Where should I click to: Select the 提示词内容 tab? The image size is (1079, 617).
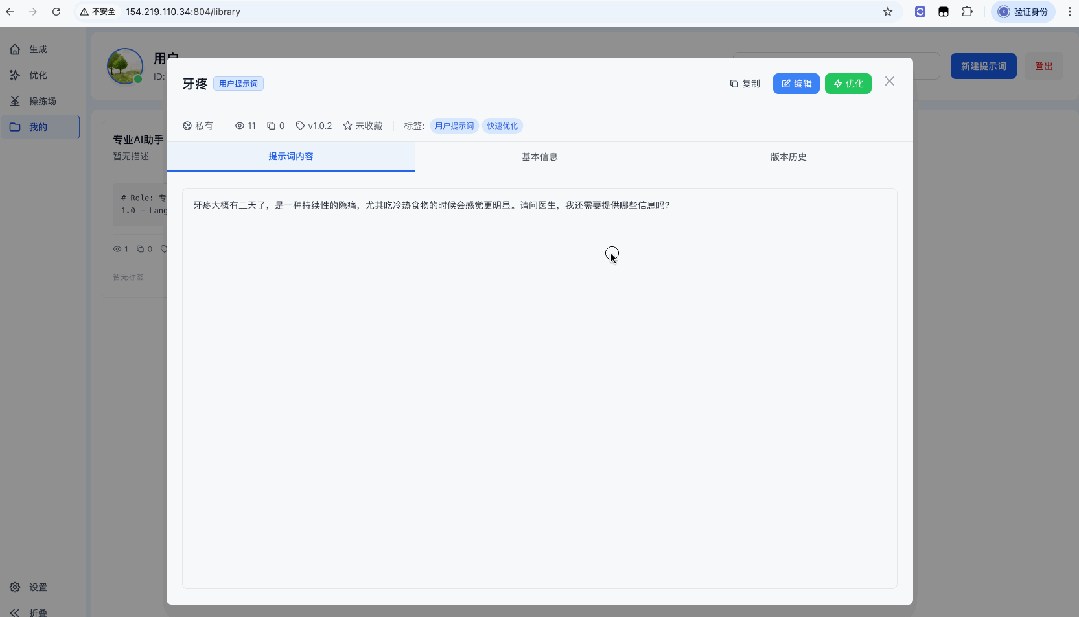(290, 157)
